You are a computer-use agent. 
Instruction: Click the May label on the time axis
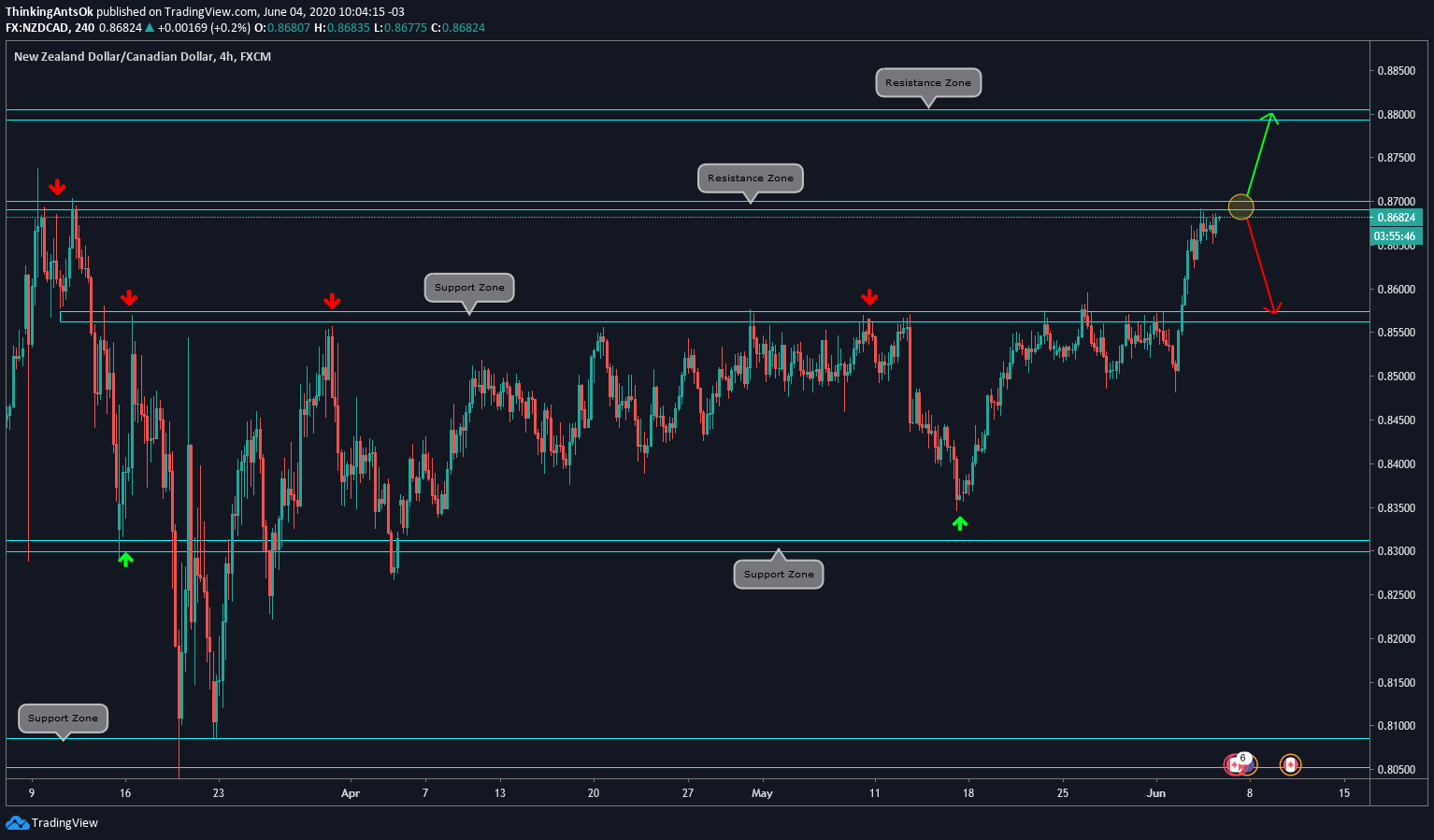[x=763, y=793]
